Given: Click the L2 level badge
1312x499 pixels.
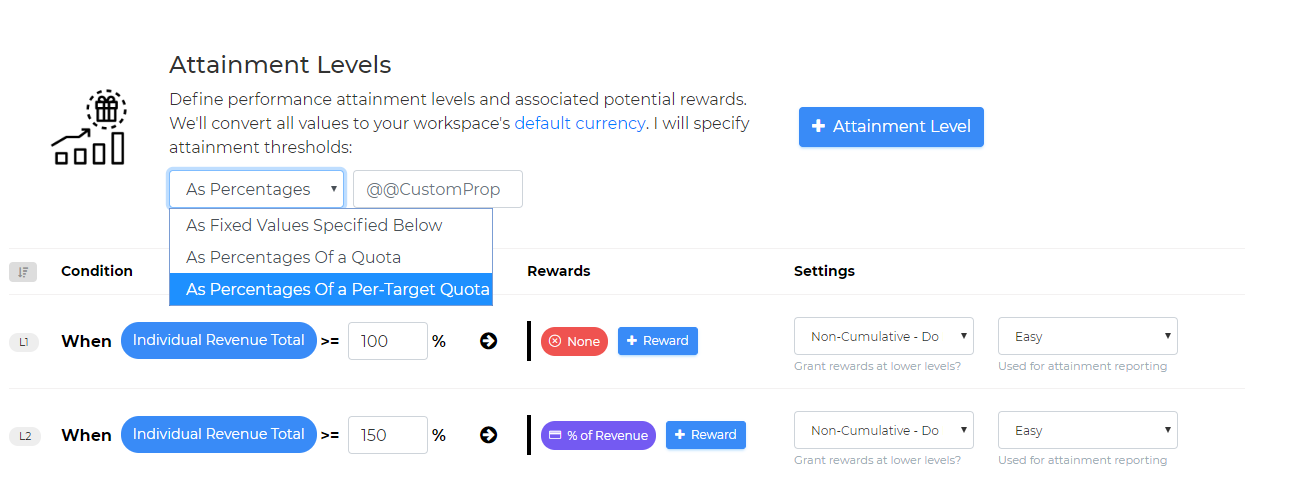Looking at the screenshot, I should [x=24, y=436].
